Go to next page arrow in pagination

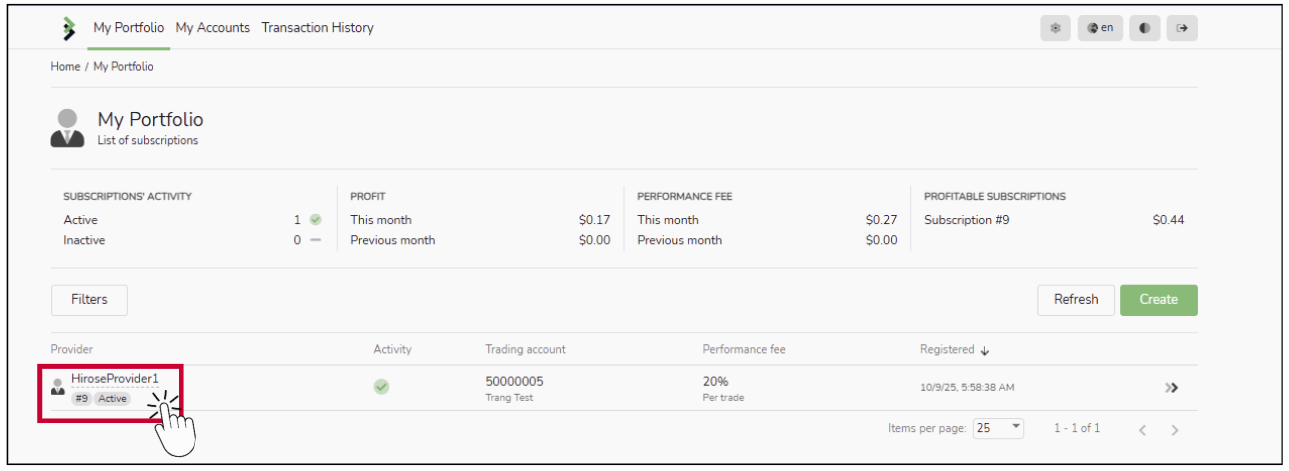tap(1175, 430)
